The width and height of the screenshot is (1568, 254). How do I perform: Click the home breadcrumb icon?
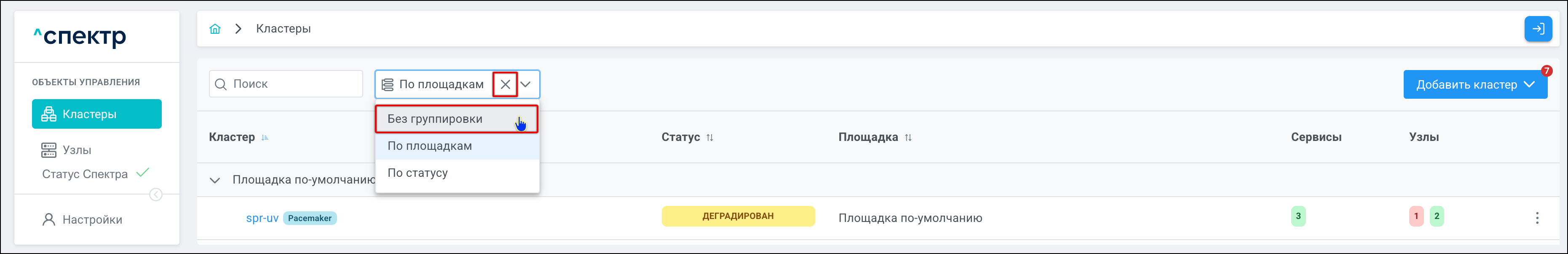[215, 29]
